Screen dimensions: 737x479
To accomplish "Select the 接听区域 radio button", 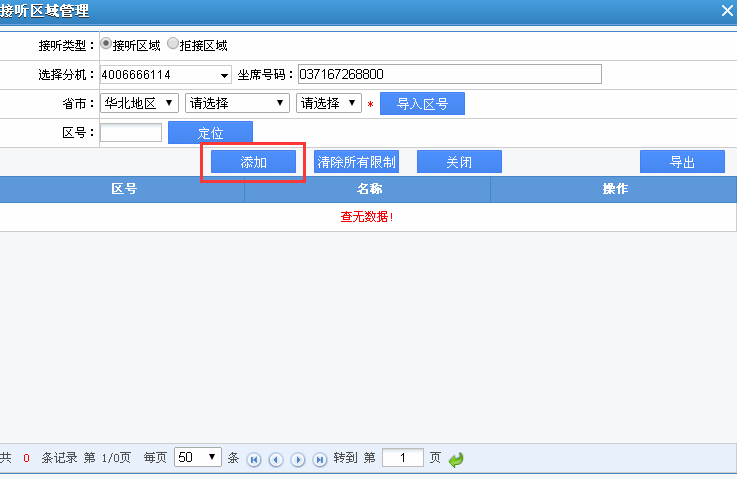I will coord(106,45).
